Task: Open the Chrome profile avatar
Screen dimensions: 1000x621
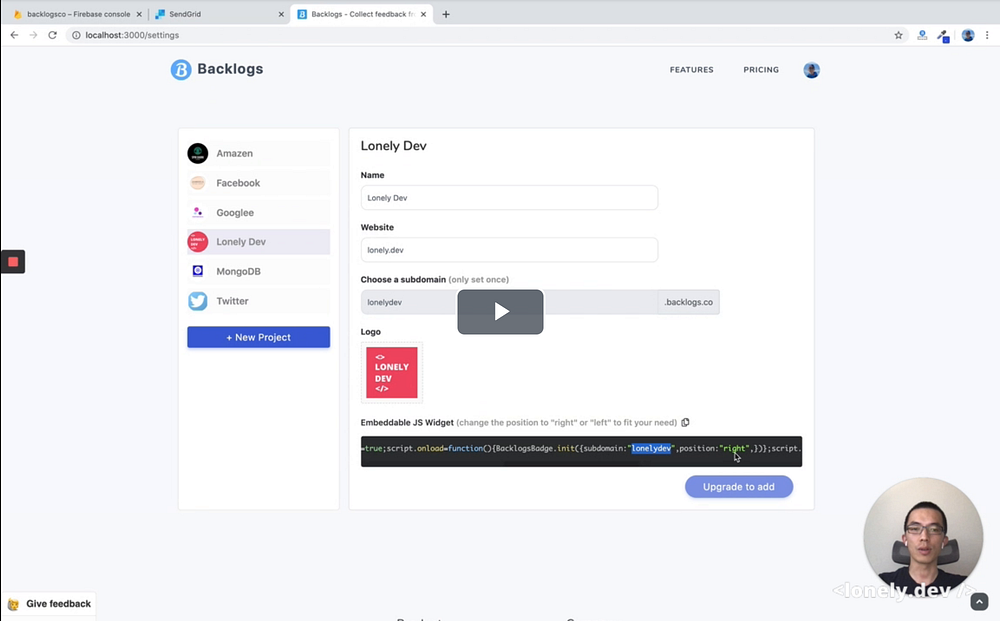Action: point(968,35)
